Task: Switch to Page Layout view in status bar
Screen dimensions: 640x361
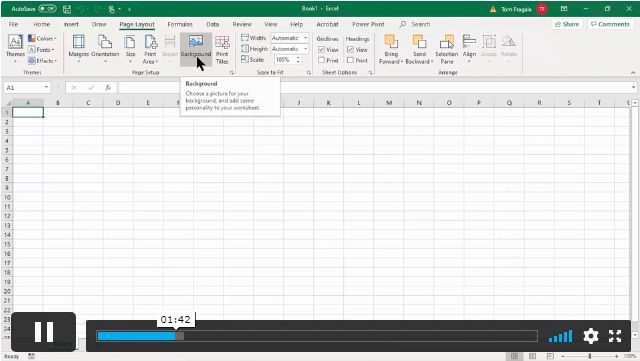Action: (x=532, y=356)
